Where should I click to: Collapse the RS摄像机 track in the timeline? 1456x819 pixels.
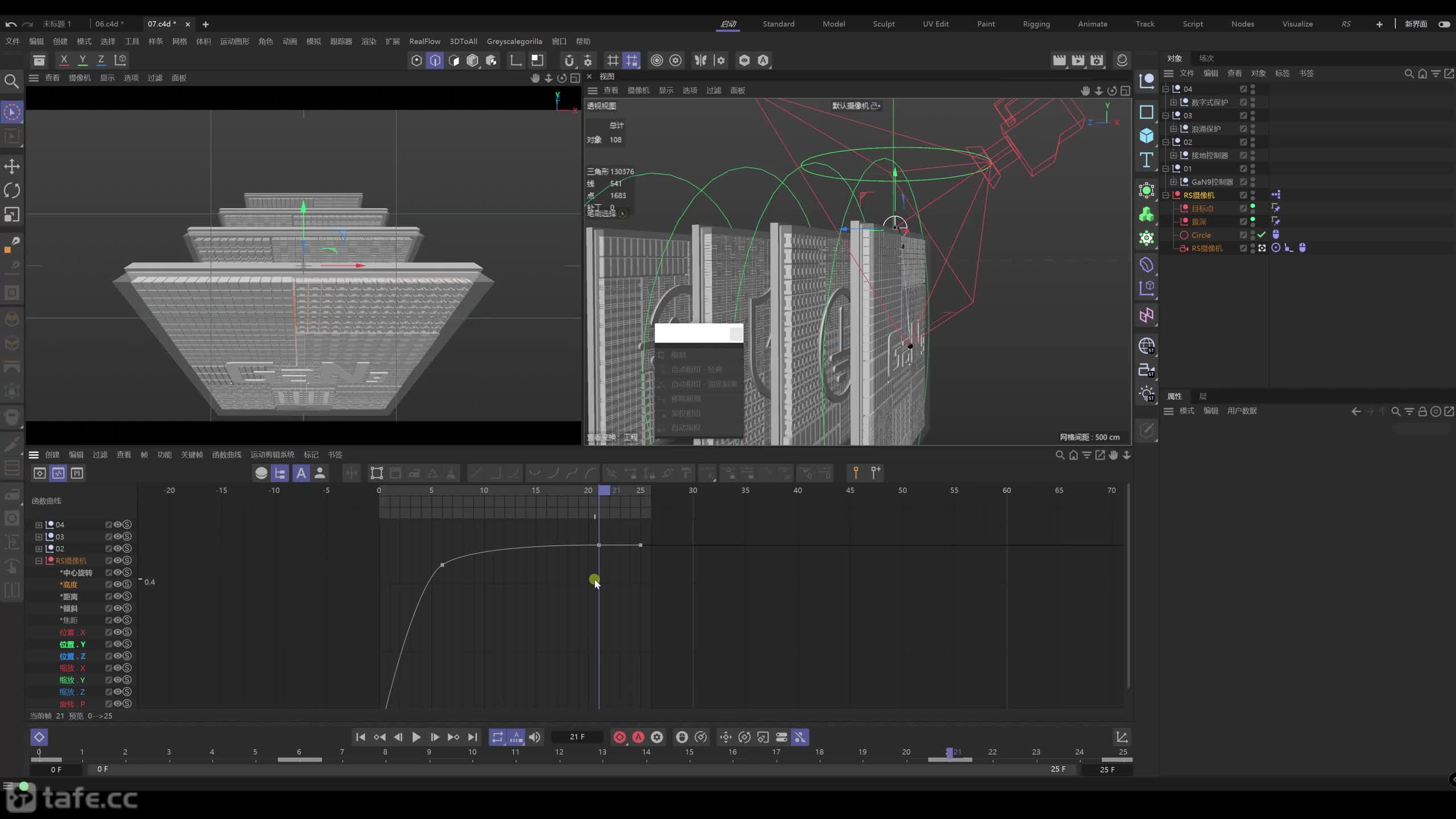pos(39,561)
